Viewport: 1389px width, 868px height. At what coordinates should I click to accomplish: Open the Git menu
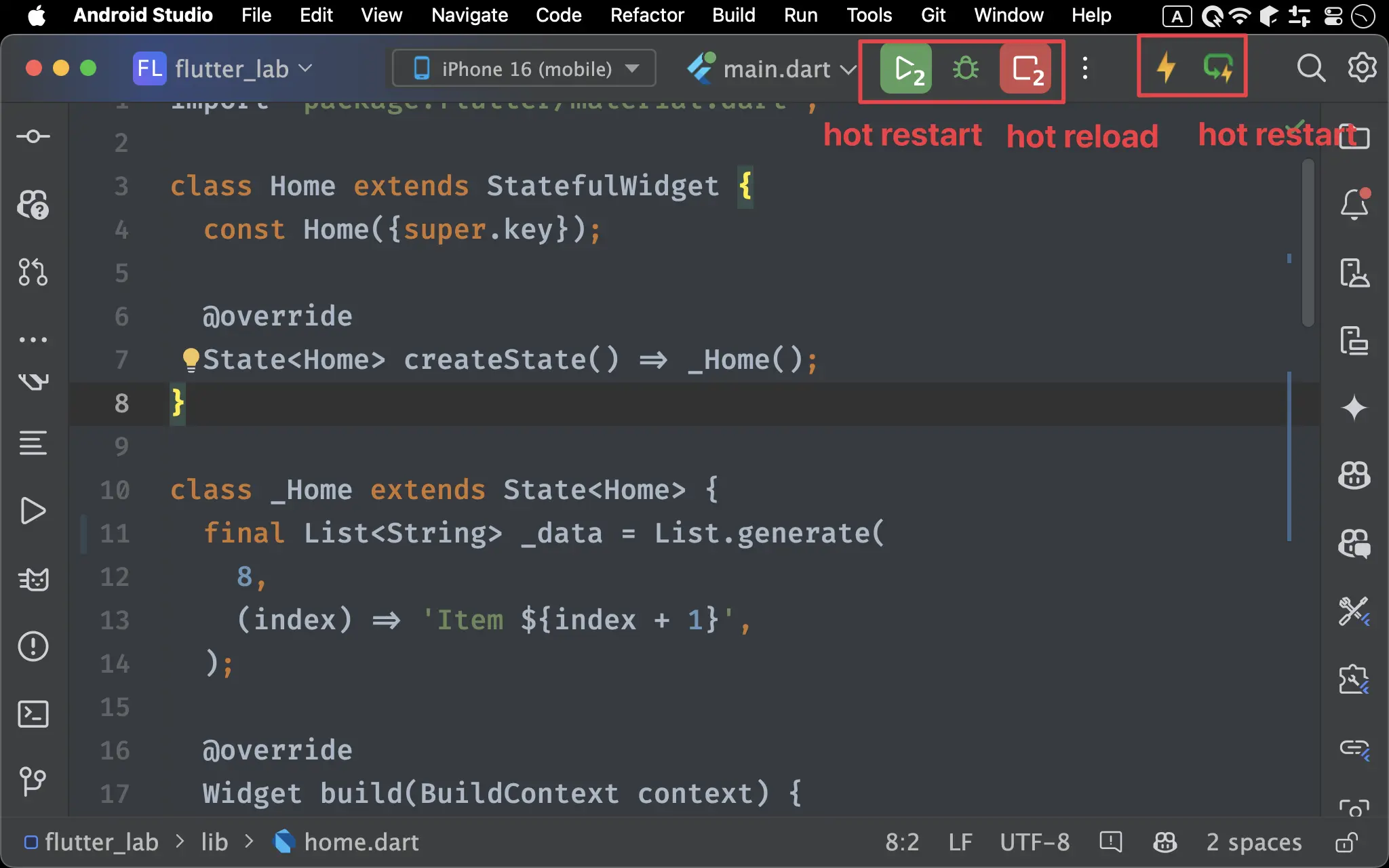[933, 15]
